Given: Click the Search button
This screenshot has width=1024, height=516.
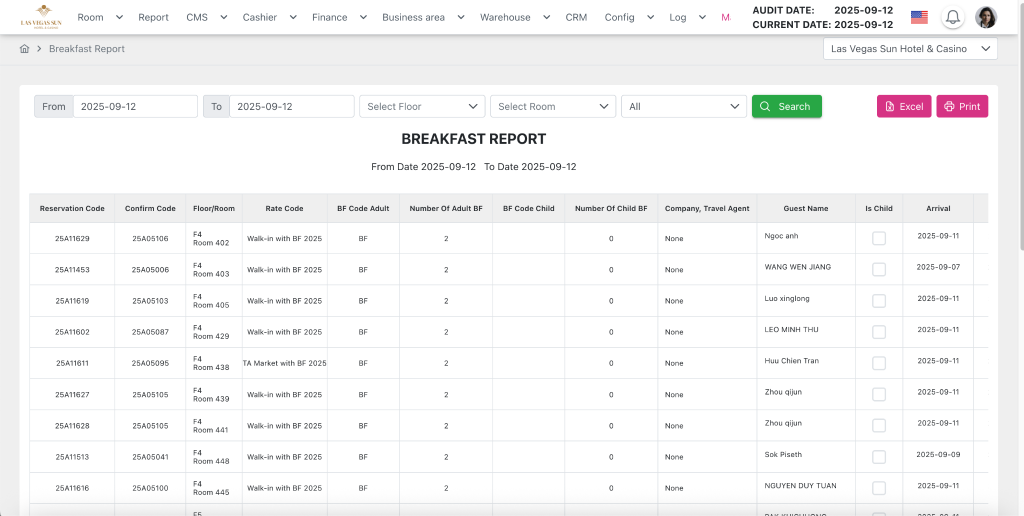Looking at the screenshot, I should pyautogui.click(x=786, y=106).
